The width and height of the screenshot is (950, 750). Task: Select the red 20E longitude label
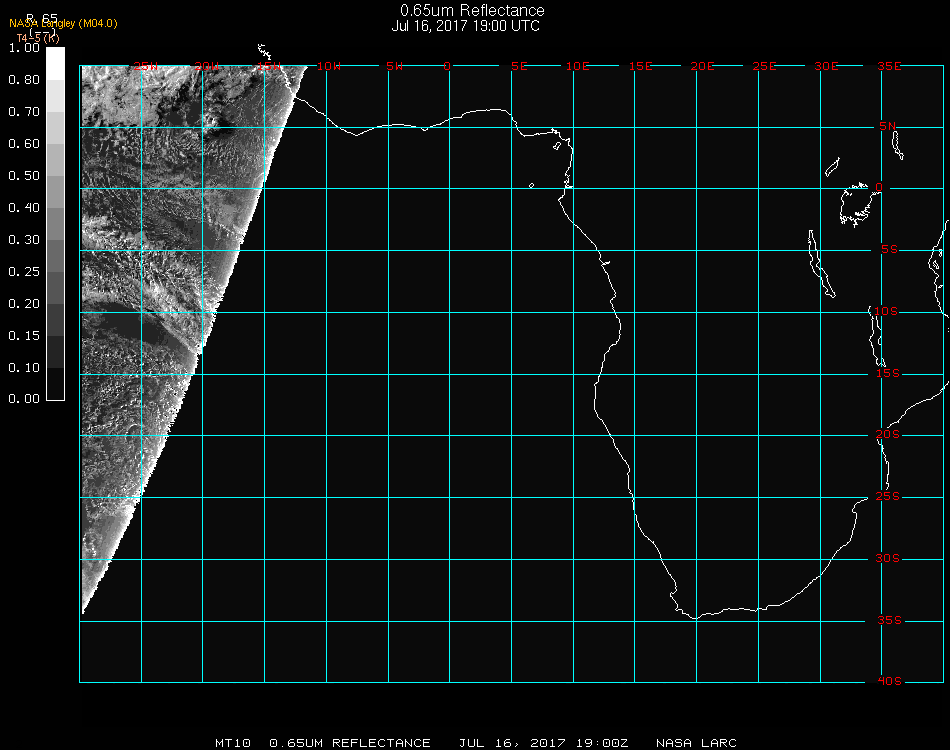coord(702,66)
